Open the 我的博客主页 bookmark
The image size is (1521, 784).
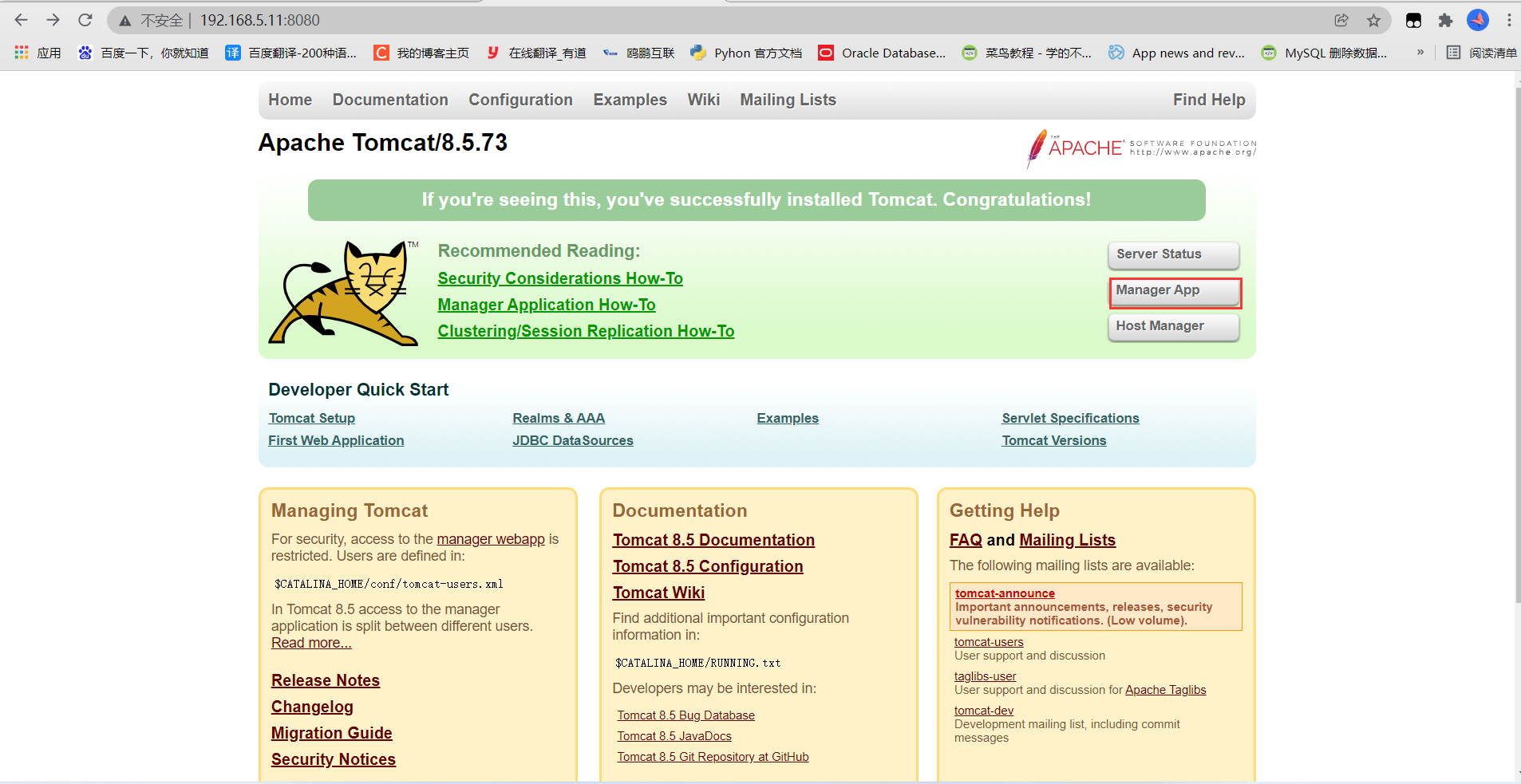point(421,53)
